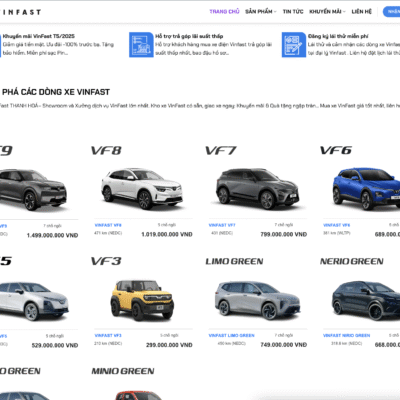Click the silver VF5 car image
The image size is (400, 400).
pyautogui.click(x=34, y=301)
